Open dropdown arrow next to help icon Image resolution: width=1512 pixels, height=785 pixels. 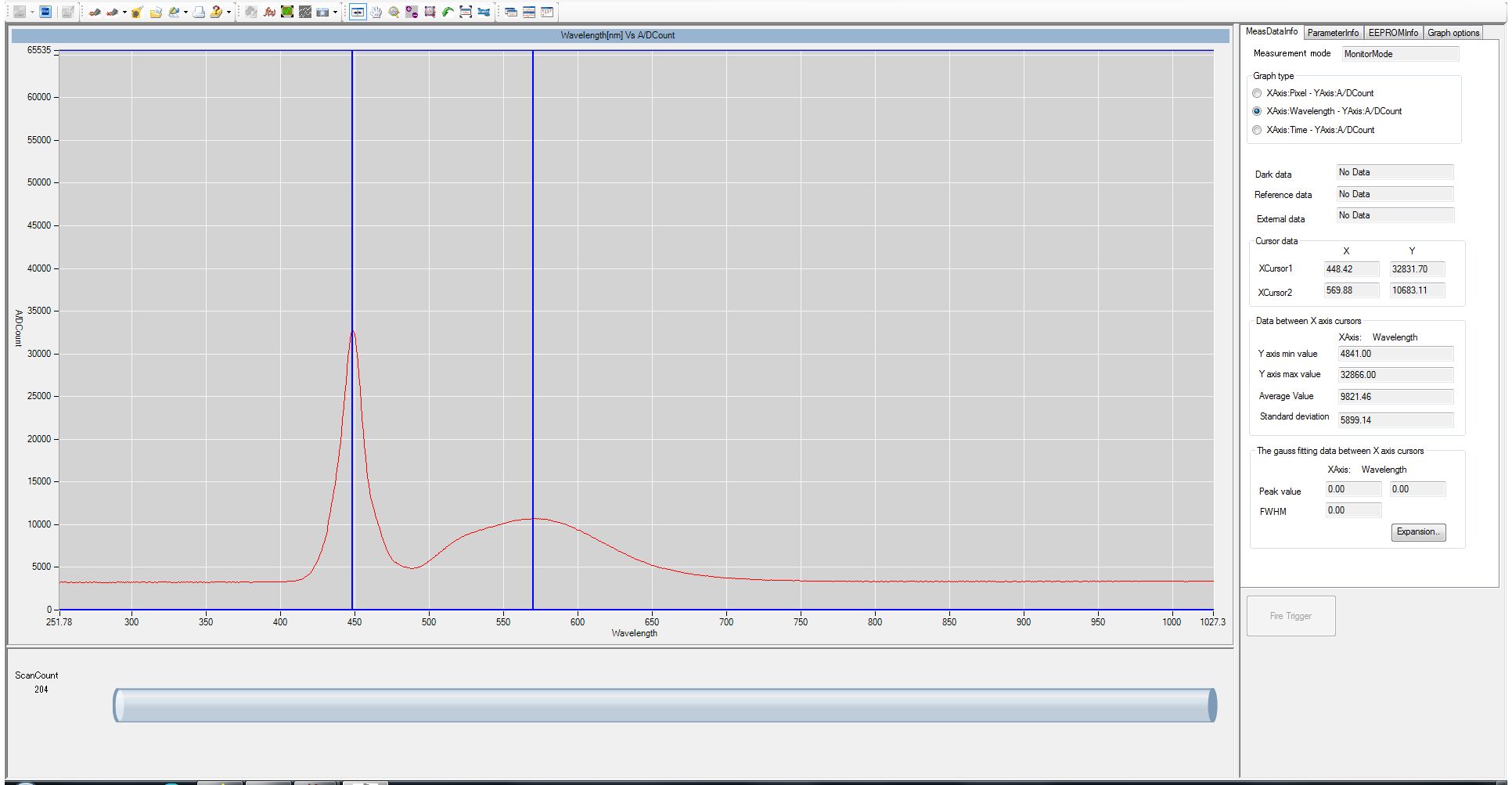[229, 12]
